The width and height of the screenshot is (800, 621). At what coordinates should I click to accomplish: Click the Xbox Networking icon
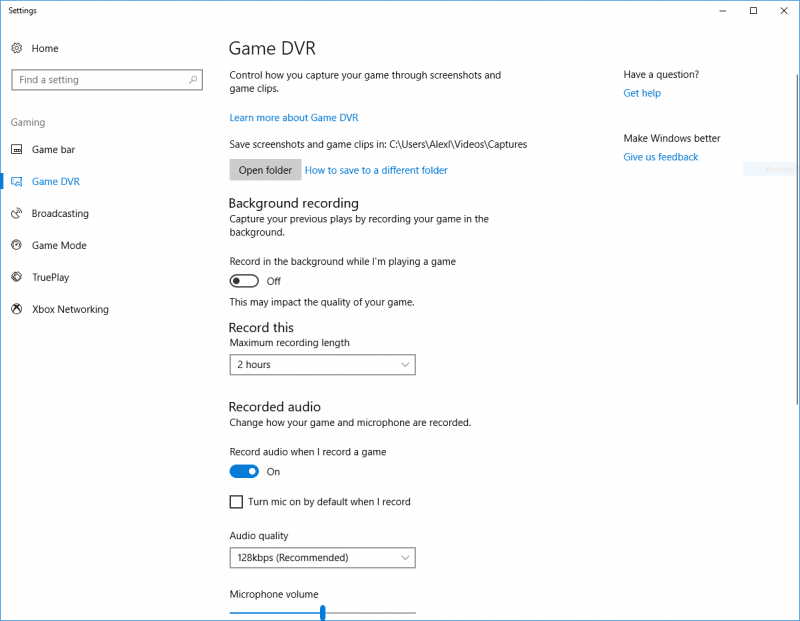click(17, 309)
